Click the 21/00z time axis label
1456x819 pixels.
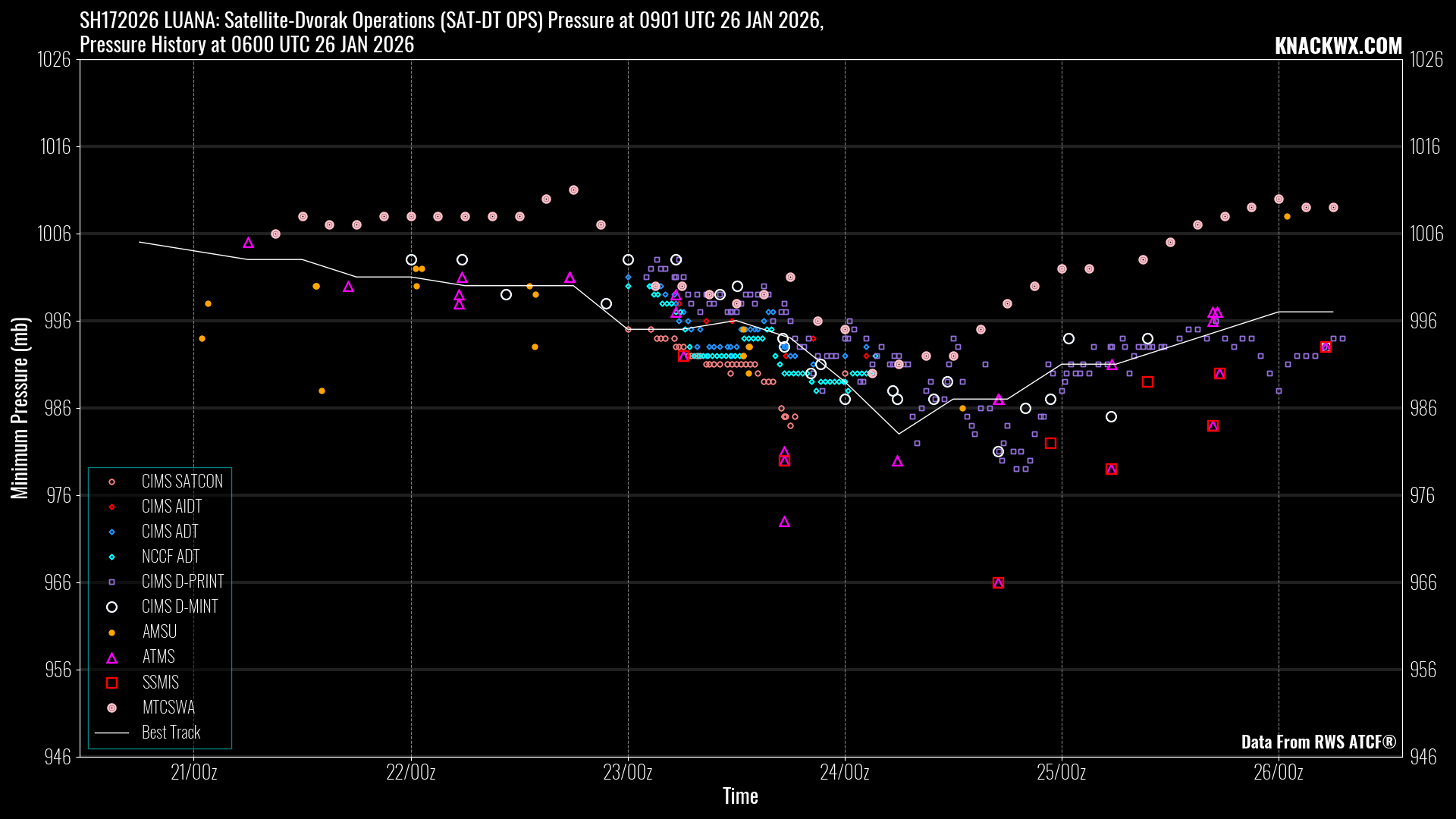click(x=193, y=772)
